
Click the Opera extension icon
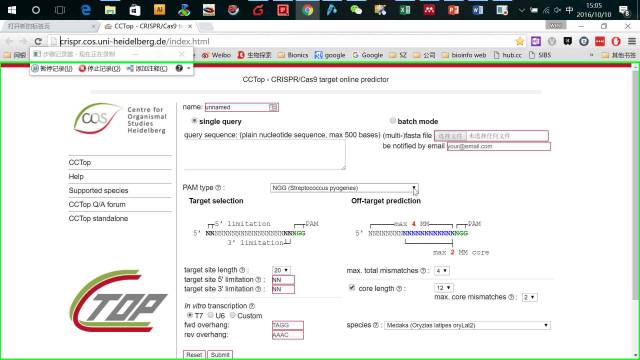(616, 41)
